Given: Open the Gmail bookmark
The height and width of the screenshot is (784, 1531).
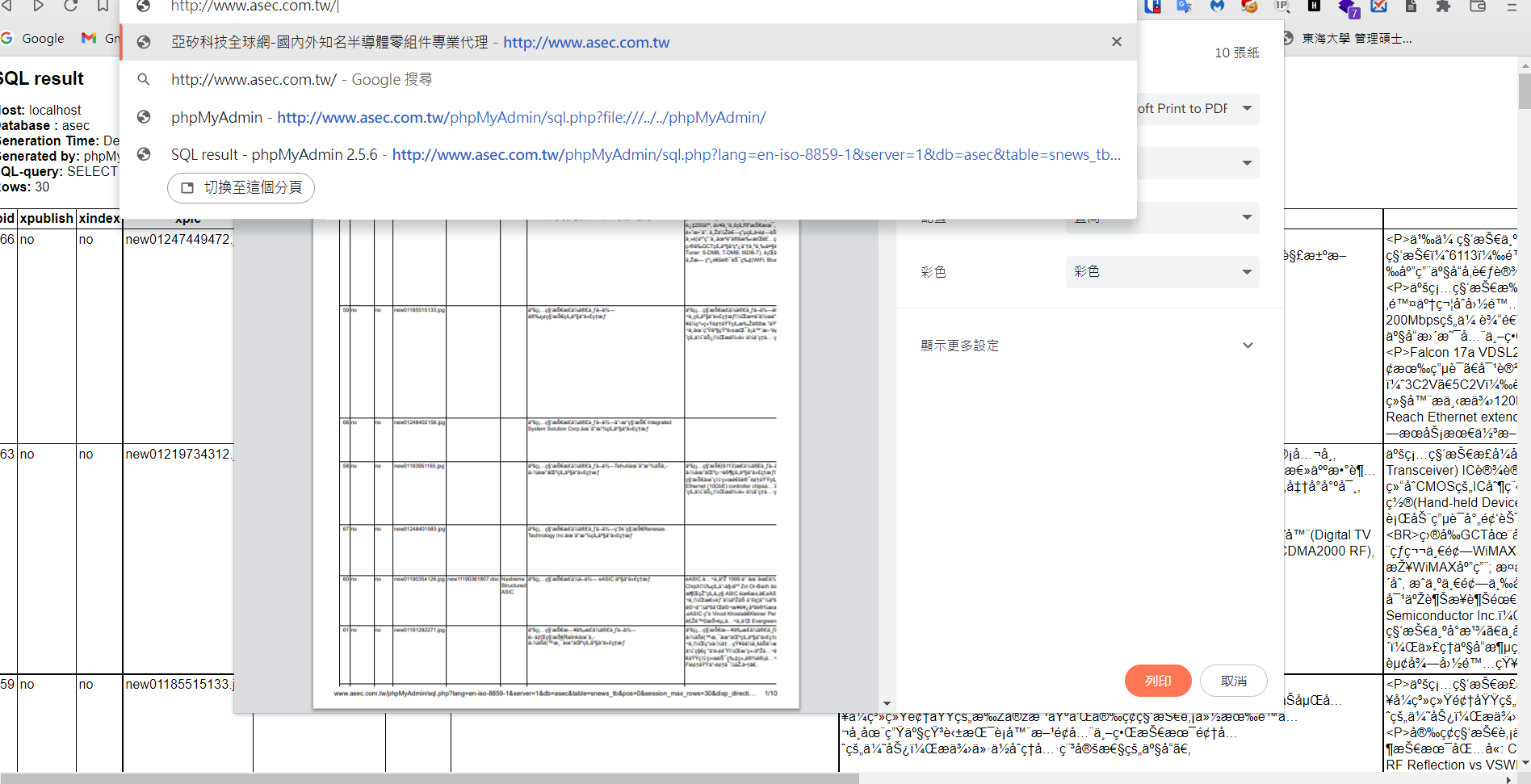Looking at the screenshot, I should [x=101, y=38].
